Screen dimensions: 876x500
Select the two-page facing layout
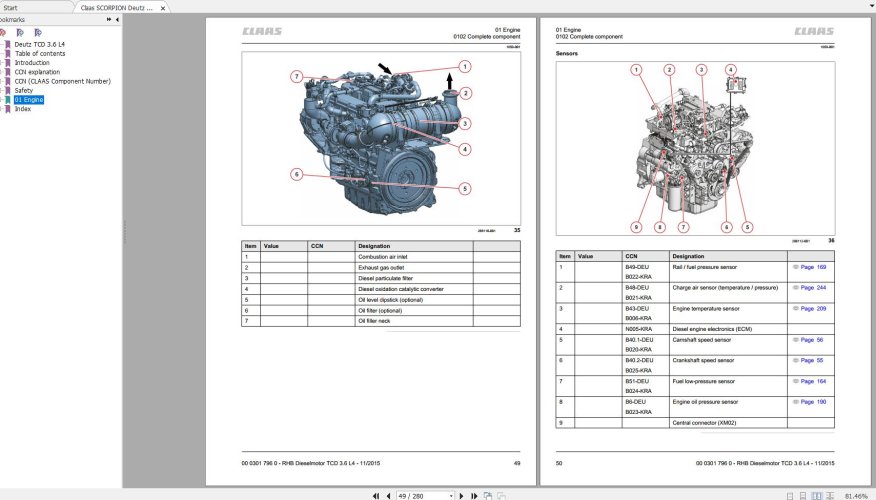817,496
